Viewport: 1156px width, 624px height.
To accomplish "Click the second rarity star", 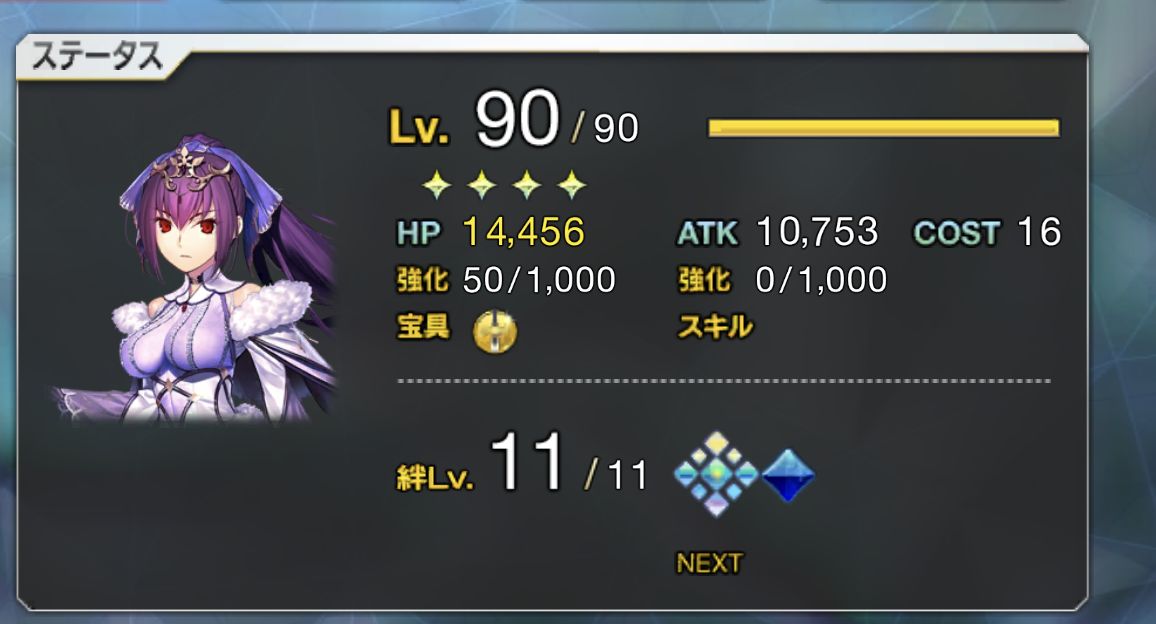I will click(x=481, y=184).
